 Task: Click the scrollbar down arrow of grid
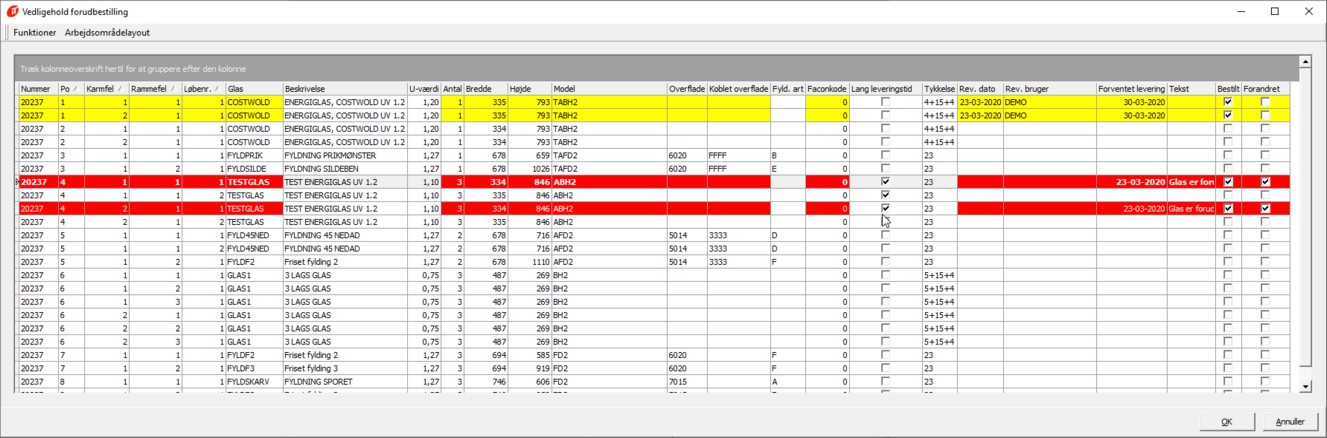[x=1305, y=387]
